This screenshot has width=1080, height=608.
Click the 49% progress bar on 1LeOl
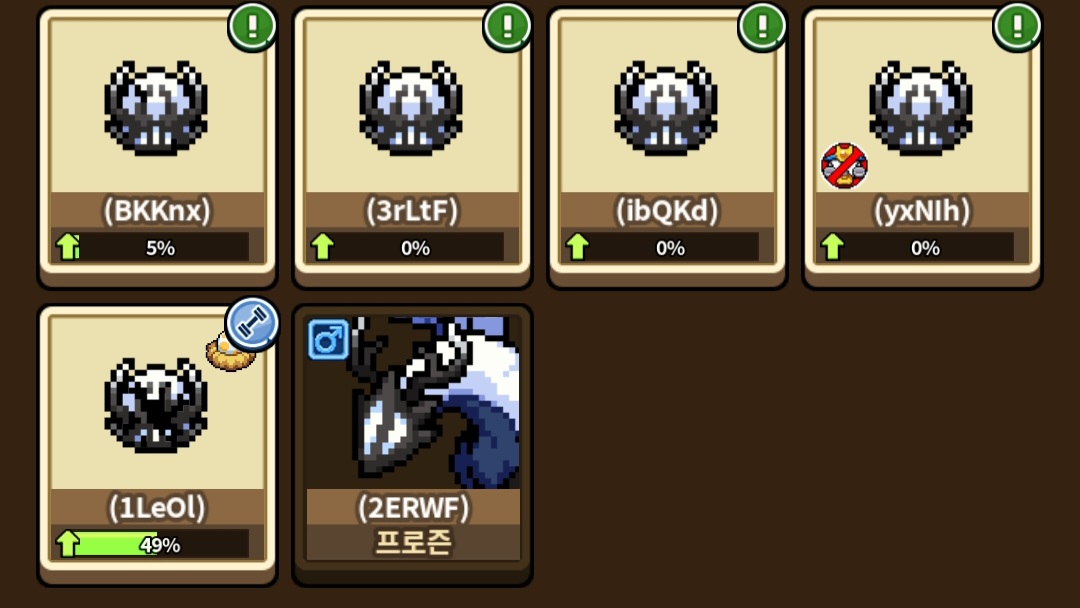[x=160, y=544]
